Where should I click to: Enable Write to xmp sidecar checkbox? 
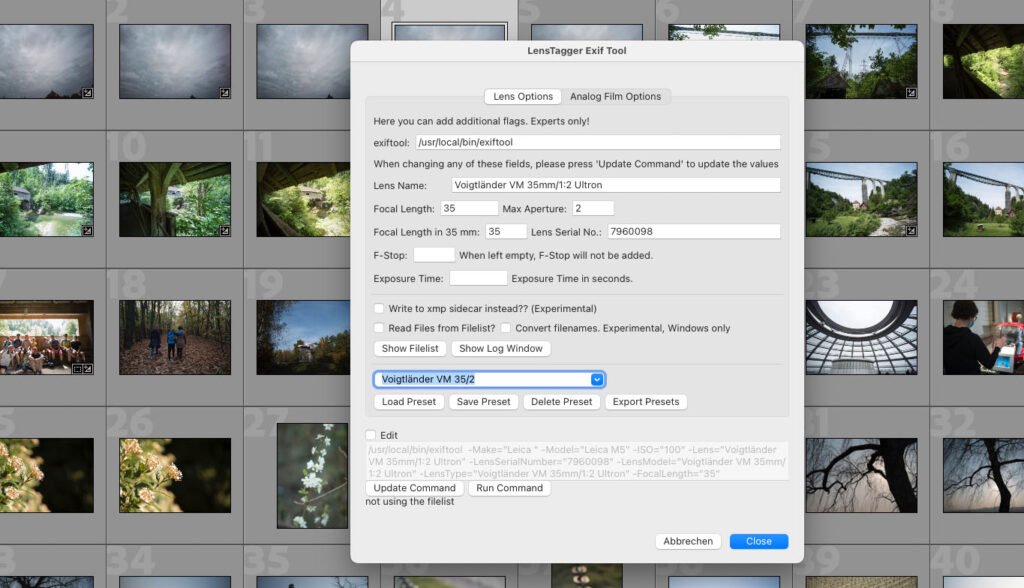(x=379, y=308)
